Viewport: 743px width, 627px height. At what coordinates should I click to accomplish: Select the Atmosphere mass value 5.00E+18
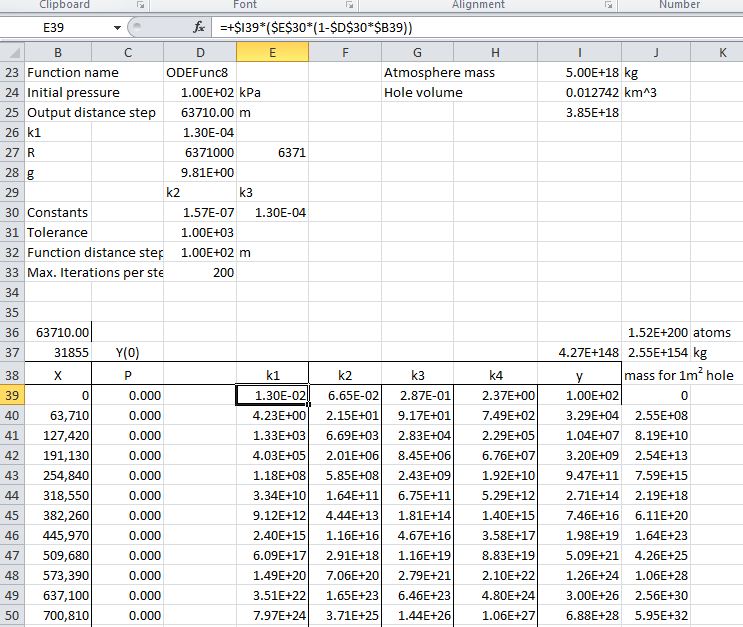coord(578,72)
